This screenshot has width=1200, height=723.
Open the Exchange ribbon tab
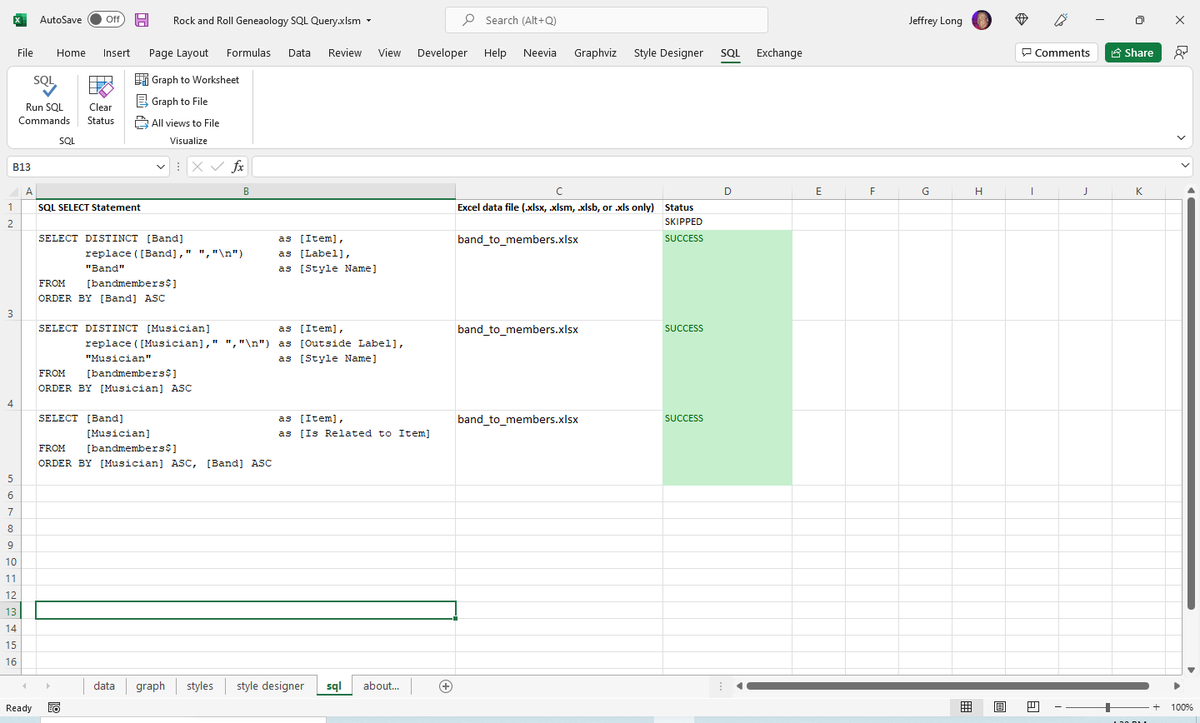click(x=779, y=53)
